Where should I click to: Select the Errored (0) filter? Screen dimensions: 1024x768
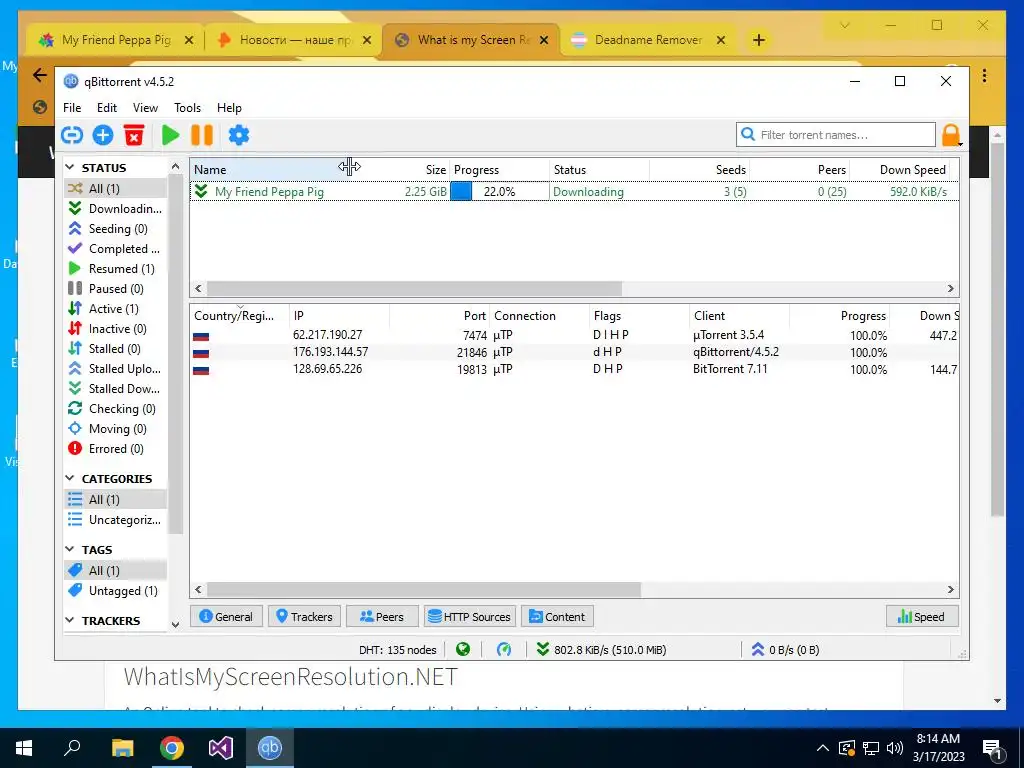pyautogui.click(x=116, y=449)
